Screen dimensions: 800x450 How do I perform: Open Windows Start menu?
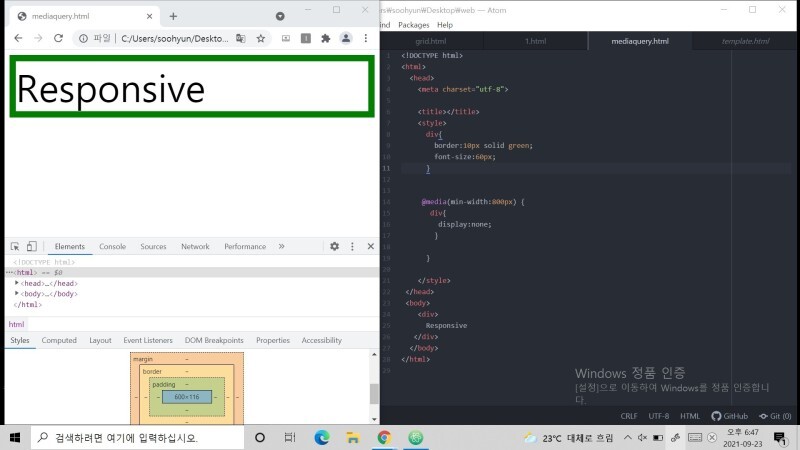coord(15,438)
